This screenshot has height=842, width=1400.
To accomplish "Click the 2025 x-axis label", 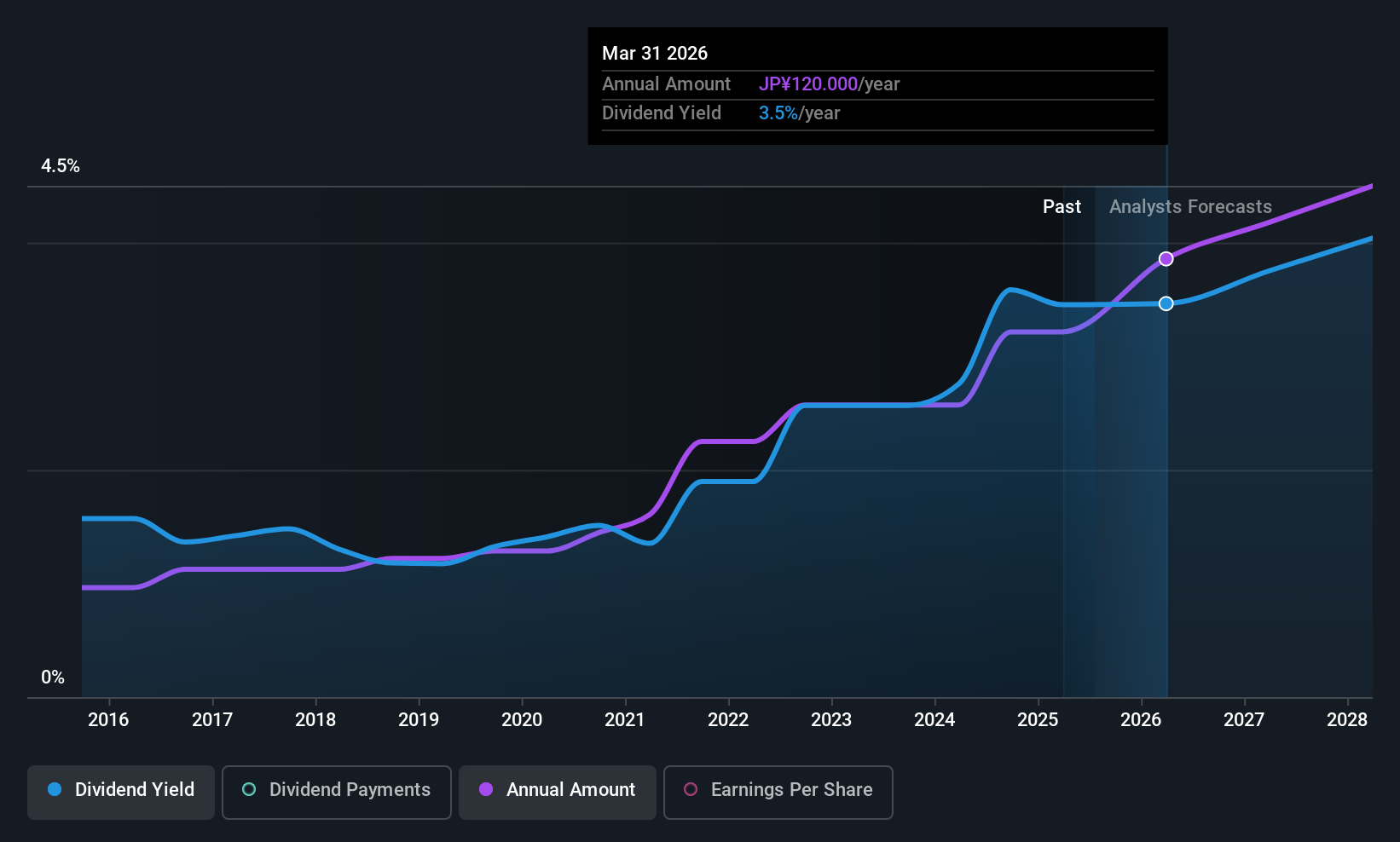I will point(1038,720).
